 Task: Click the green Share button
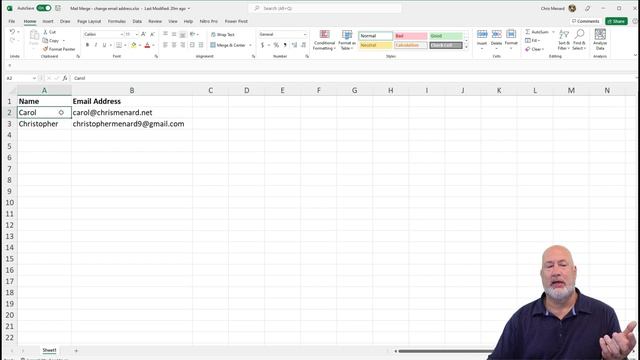click(x=616, y=21)
